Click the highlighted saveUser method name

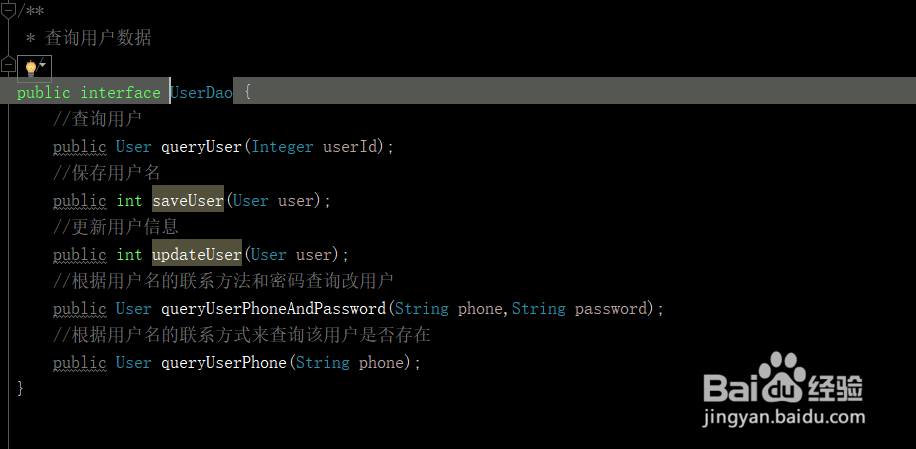tap(188, 200)
